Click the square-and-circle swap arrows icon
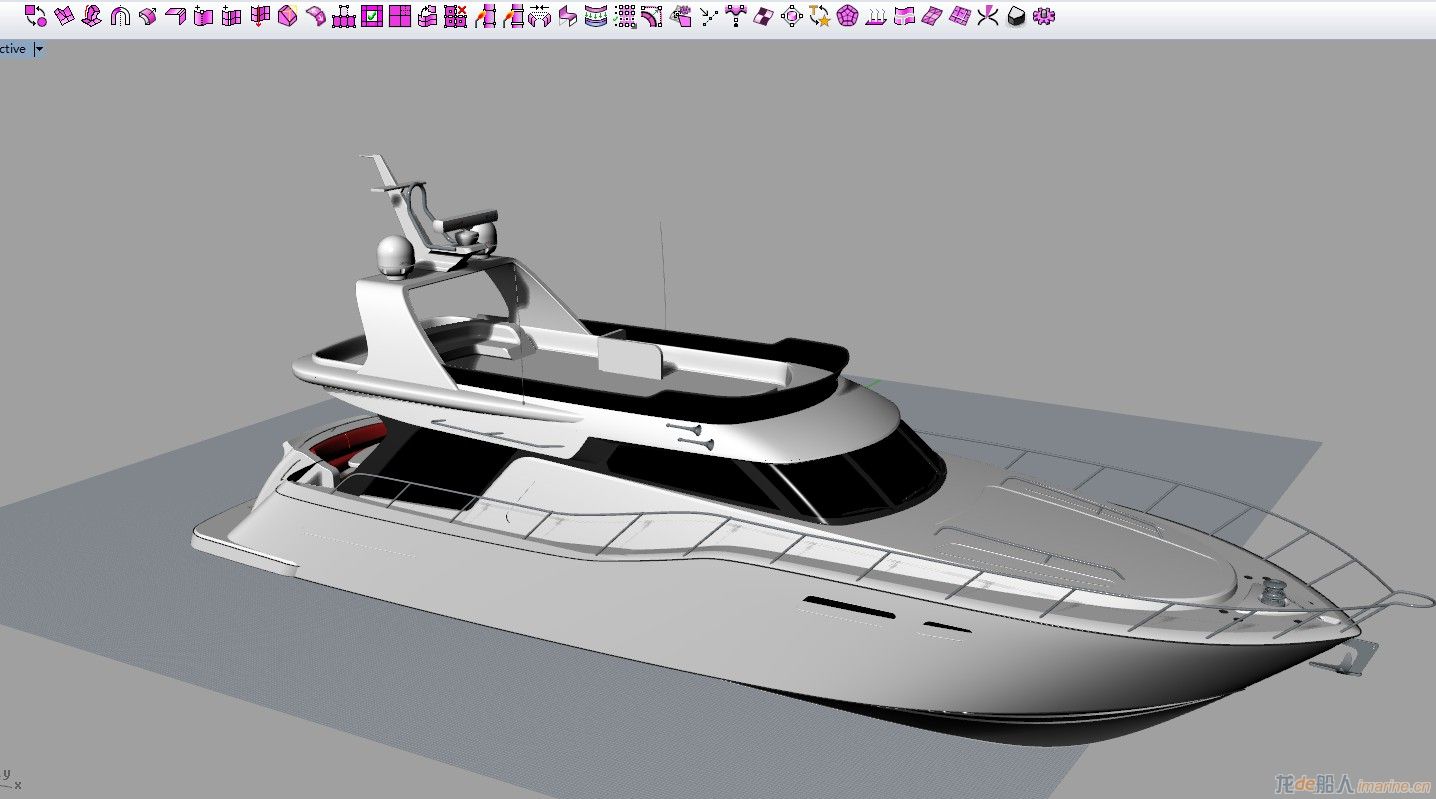 tap(36, 16)
